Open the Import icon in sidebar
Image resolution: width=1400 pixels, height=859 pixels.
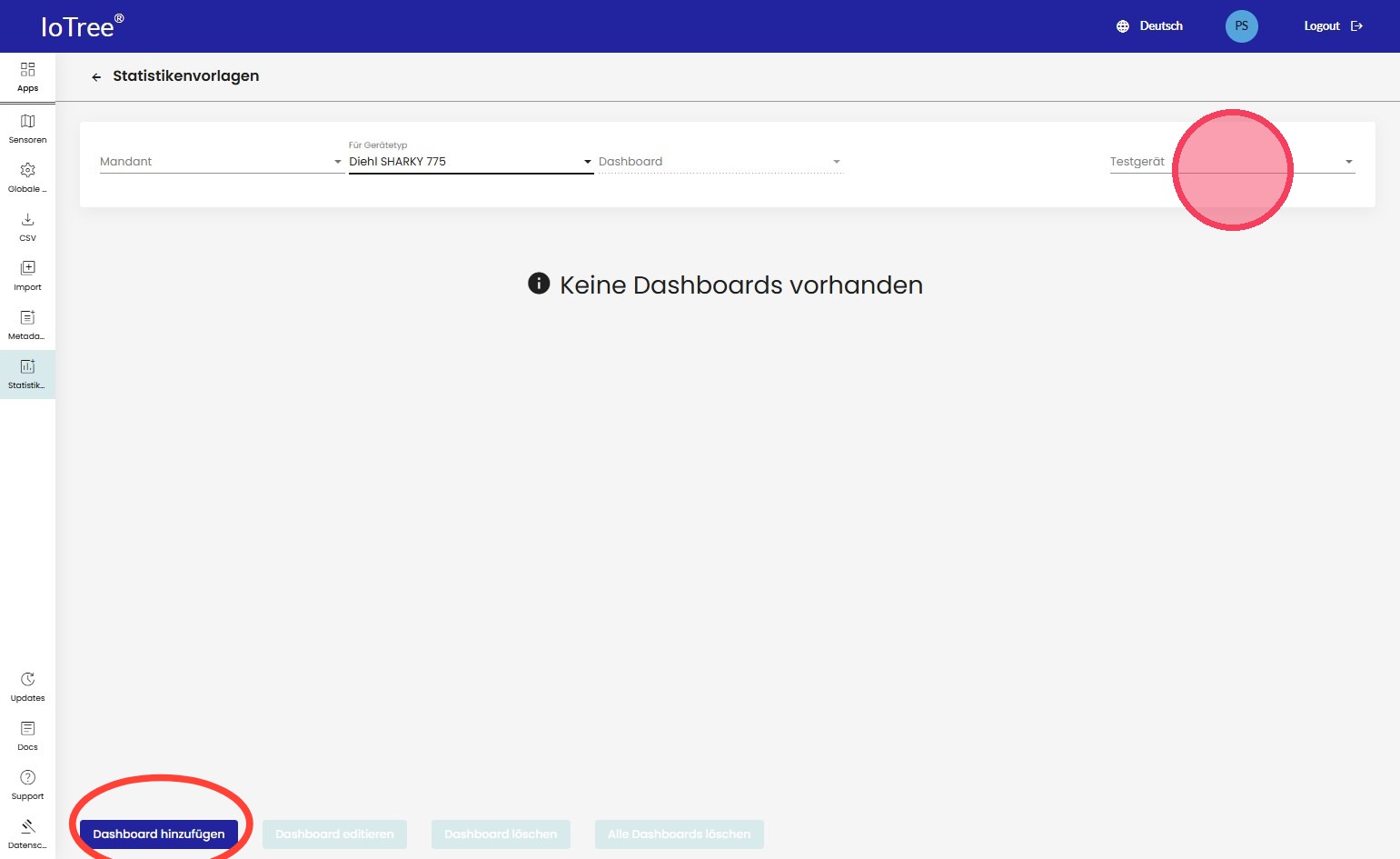pyautogui.click(x=27, y=269)
